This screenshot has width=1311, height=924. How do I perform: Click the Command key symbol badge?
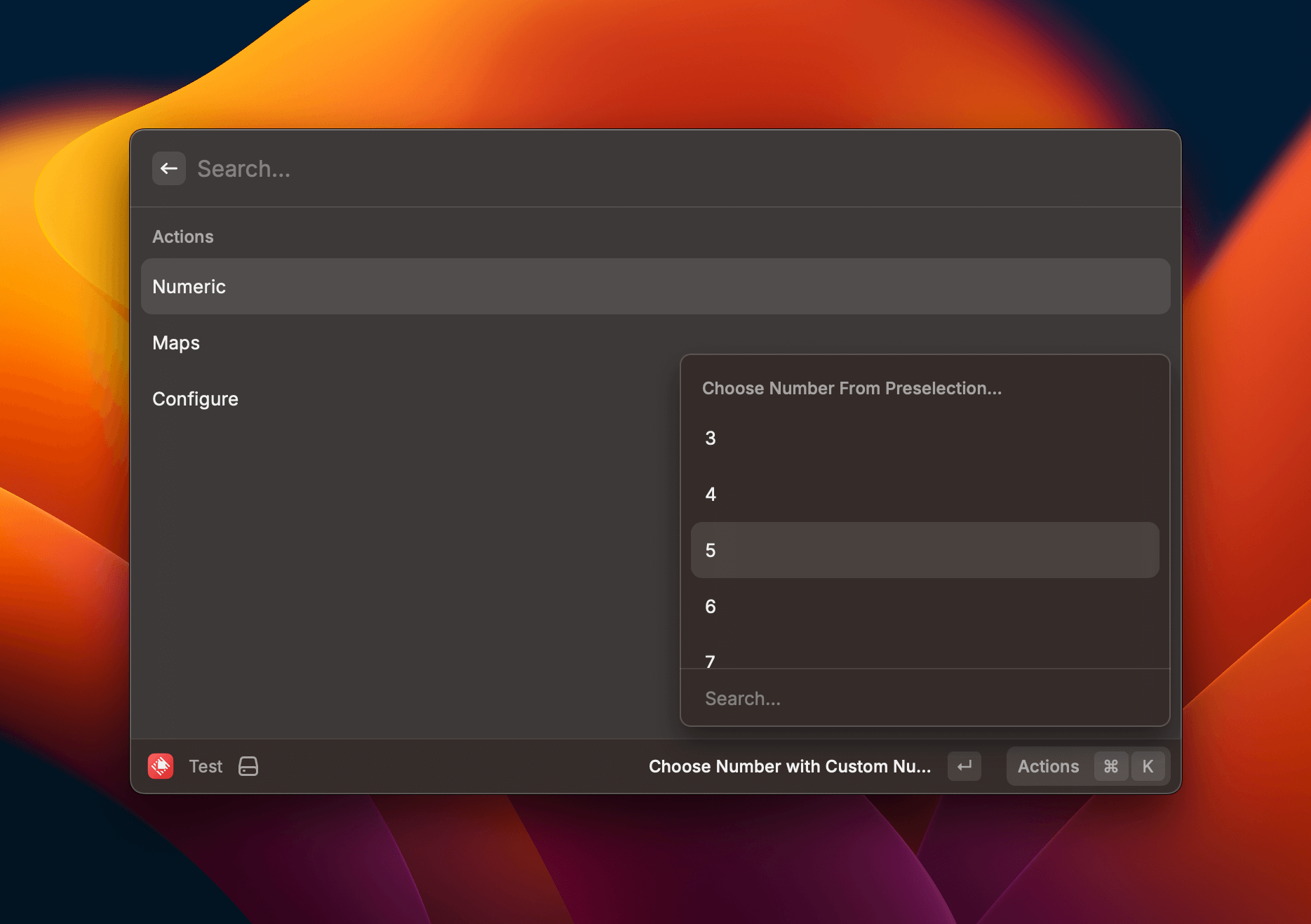coord(1110,766)
